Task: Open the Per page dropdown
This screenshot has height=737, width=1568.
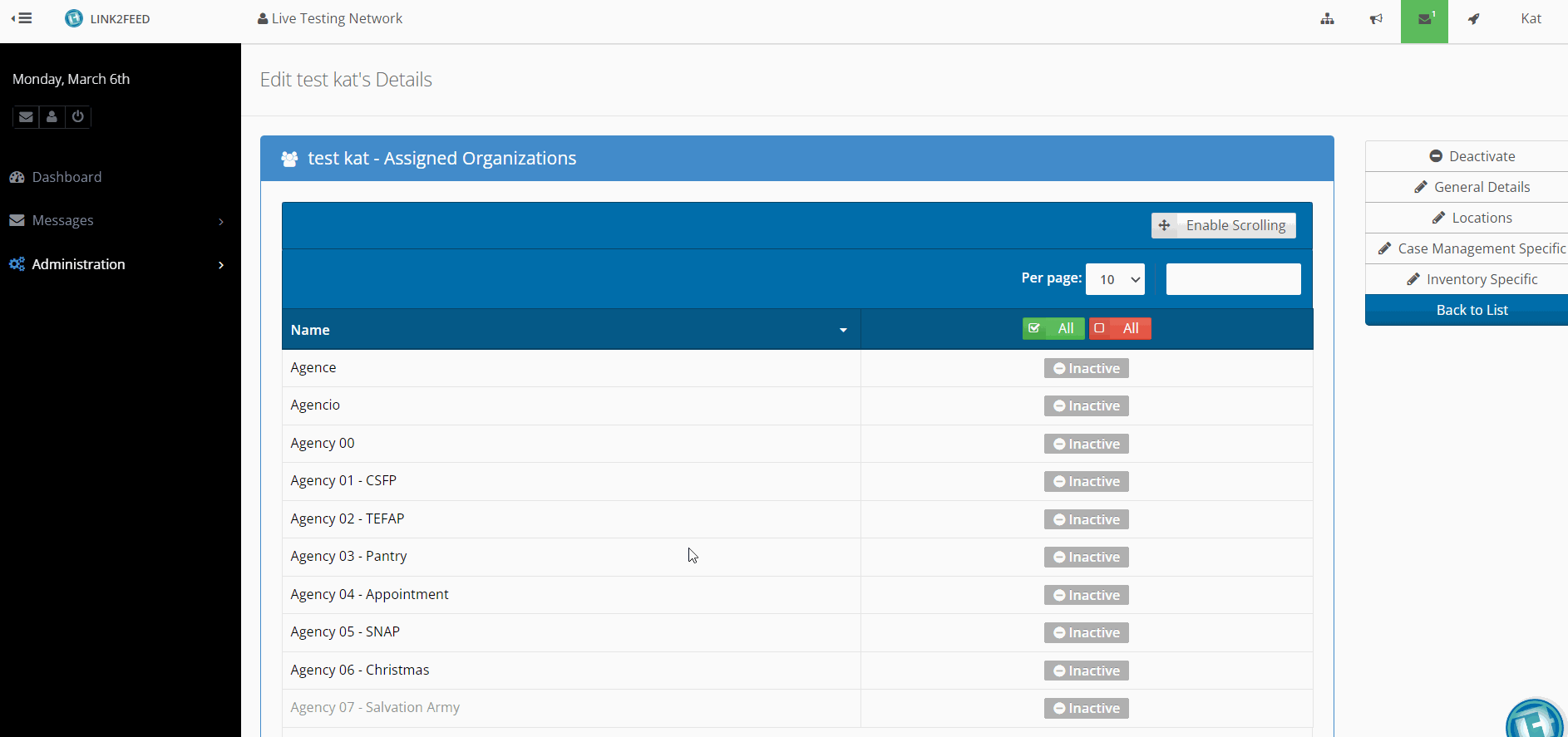Action: [x=1114, y=279]
